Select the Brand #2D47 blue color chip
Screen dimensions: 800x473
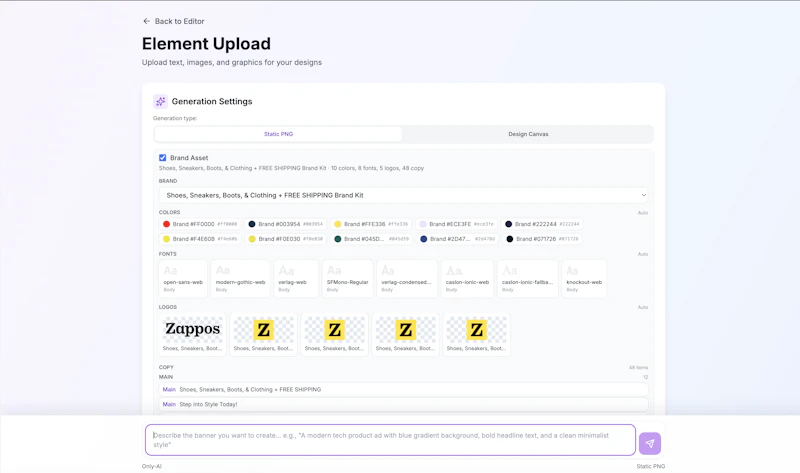click(x=457, y=239)
